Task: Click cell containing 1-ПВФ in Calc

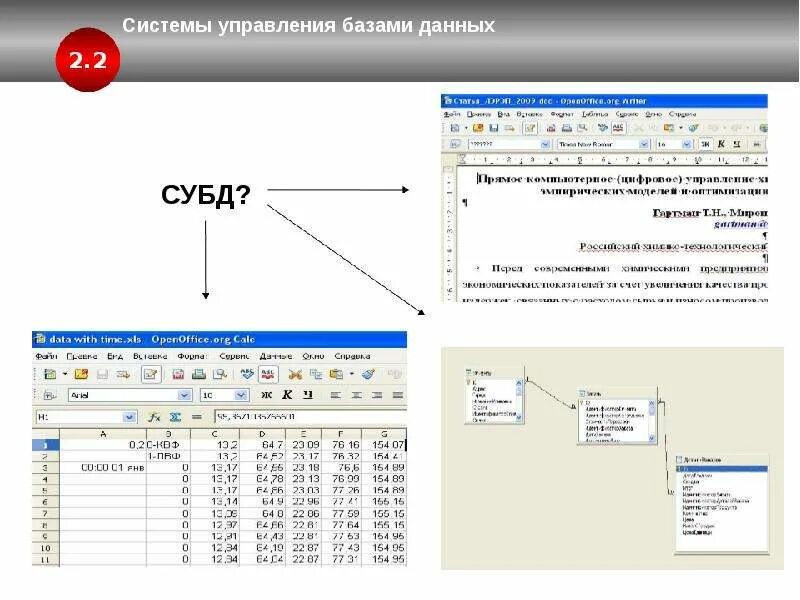Action: [168, 456]
